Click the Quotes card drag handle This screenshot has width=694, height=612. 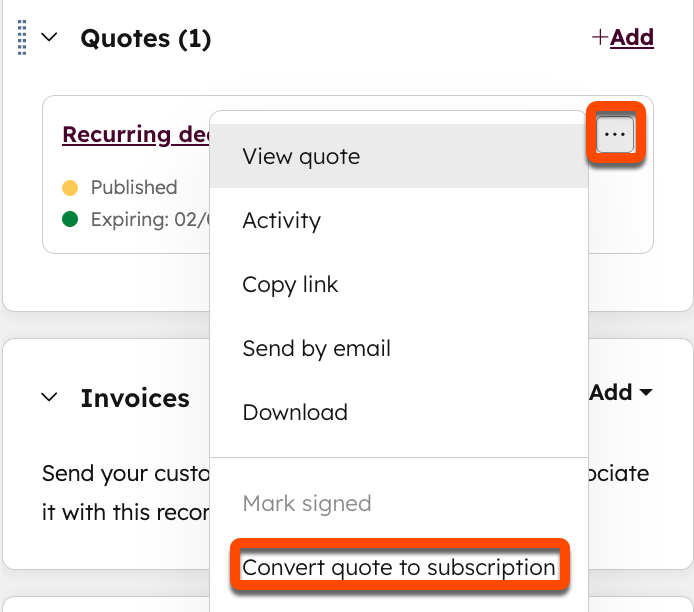coord(23,39)
